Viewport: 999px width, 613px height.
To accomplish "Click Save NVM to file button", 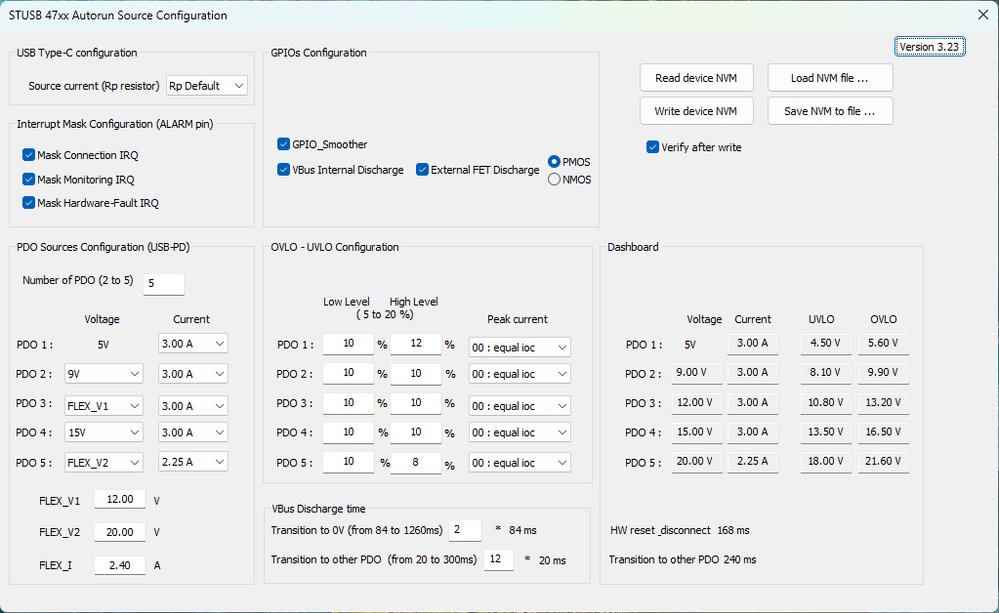I will 829,111.
